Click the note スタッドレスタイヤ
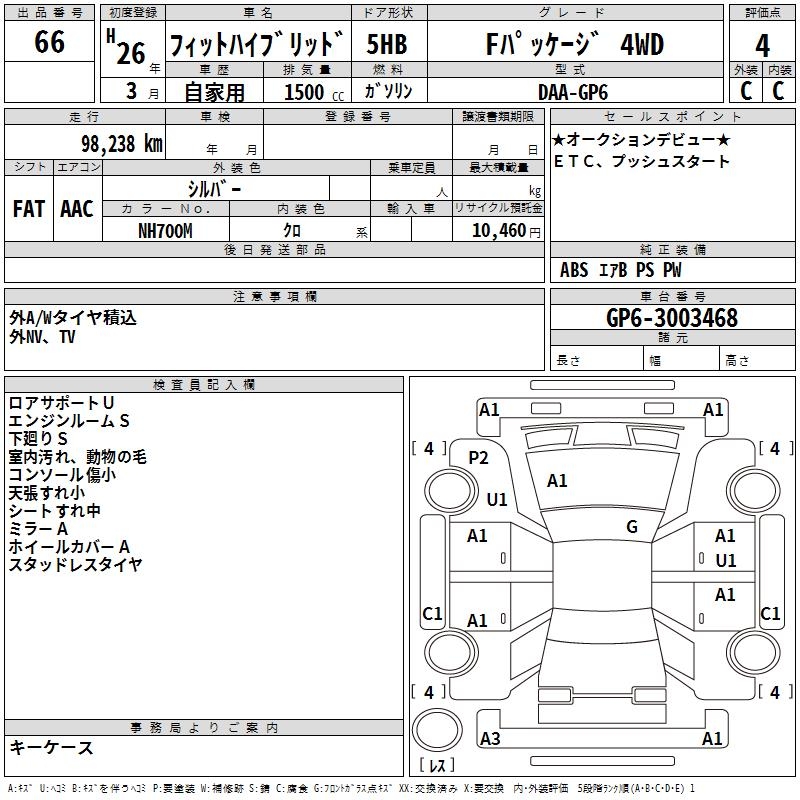The height and width of the screenshot is (800, 800). coord(75,564)
